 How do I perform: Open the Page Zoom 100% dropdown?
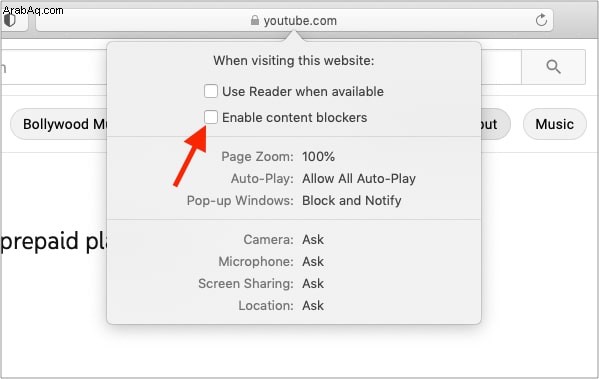pos(318,157)
